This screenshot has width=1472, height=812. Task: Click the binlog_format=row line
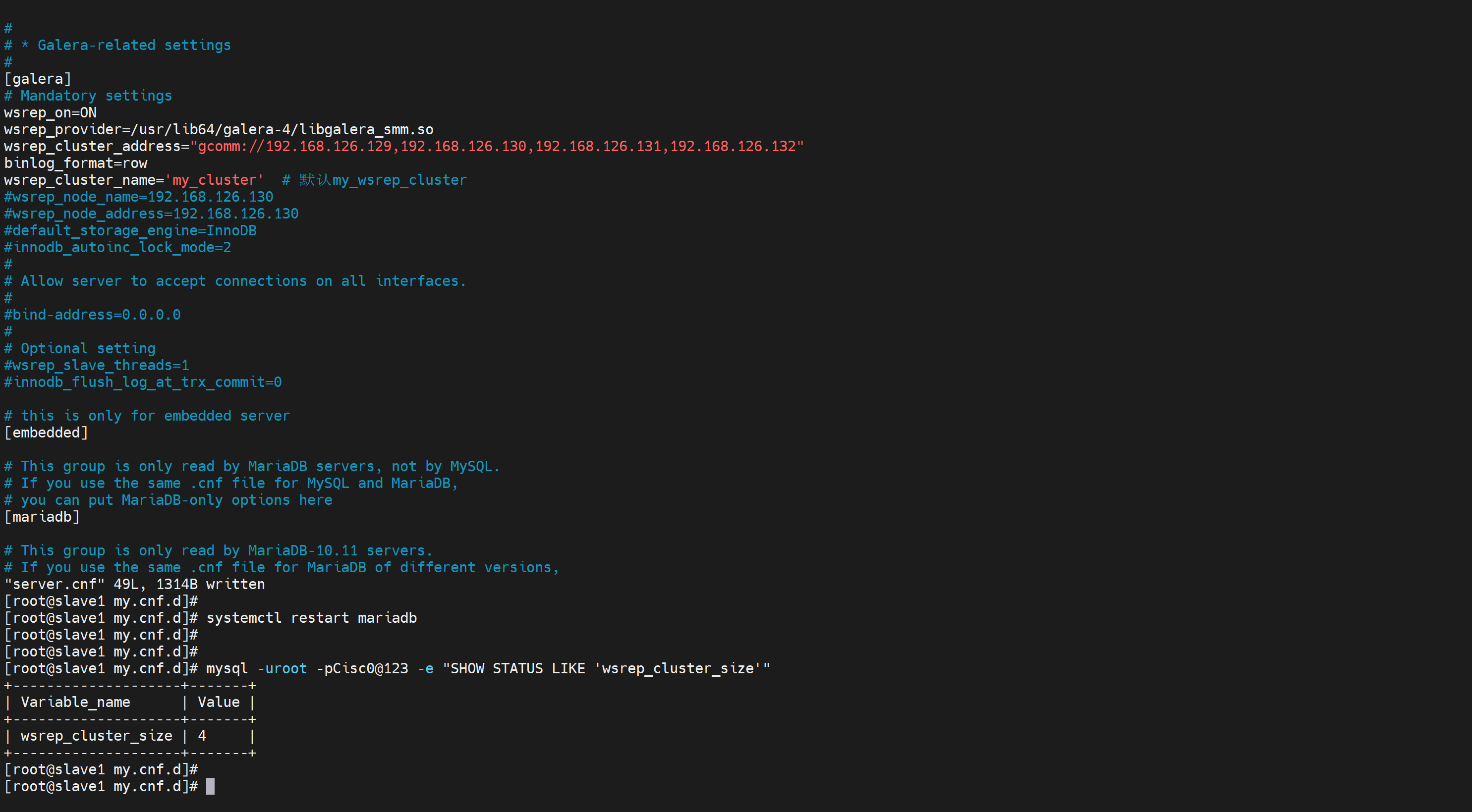point(75,163)
